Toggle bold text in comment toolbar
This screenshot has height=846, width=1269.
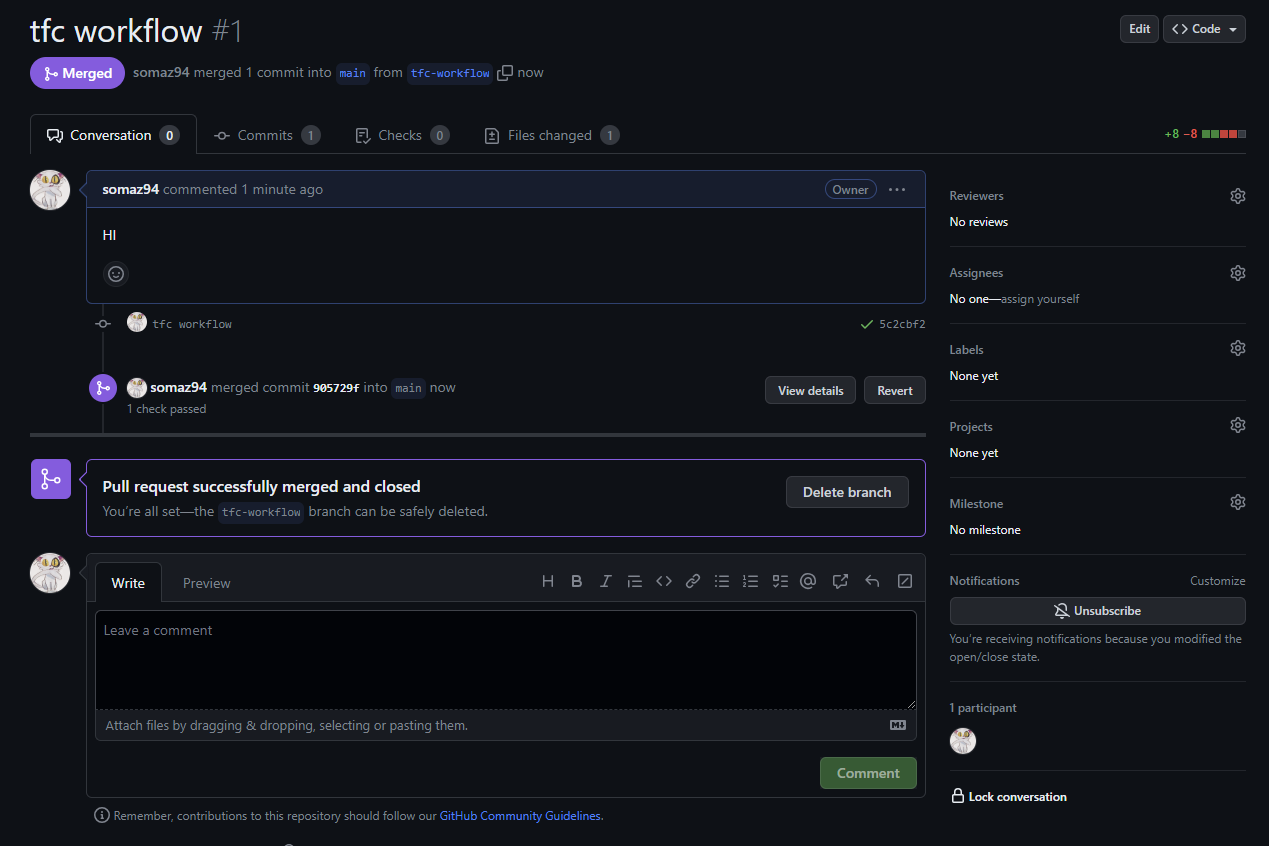coord(576,581)
